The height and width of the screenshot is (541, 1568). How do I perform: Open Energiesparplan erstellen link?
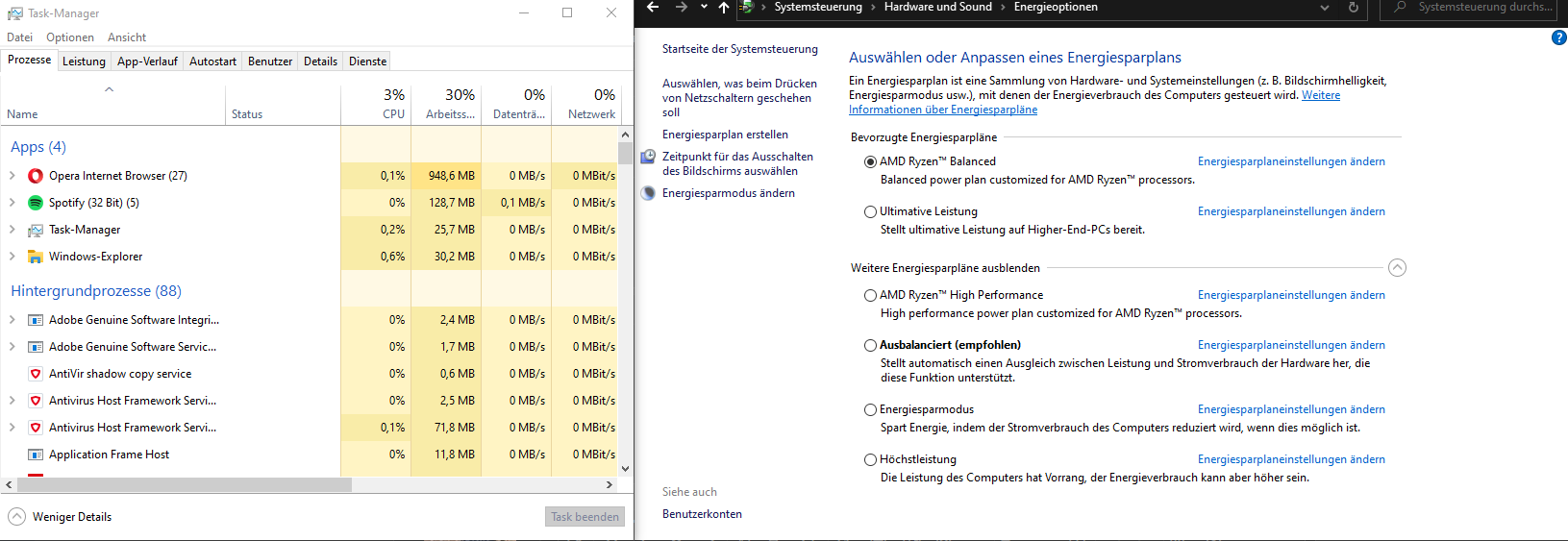click(725, 135)
